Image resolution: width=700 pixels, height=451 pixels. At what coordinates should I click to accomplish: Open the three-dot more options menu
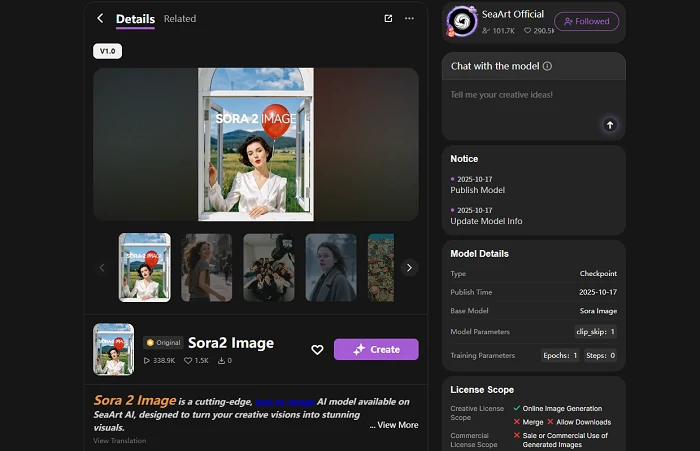coord(409,18)
